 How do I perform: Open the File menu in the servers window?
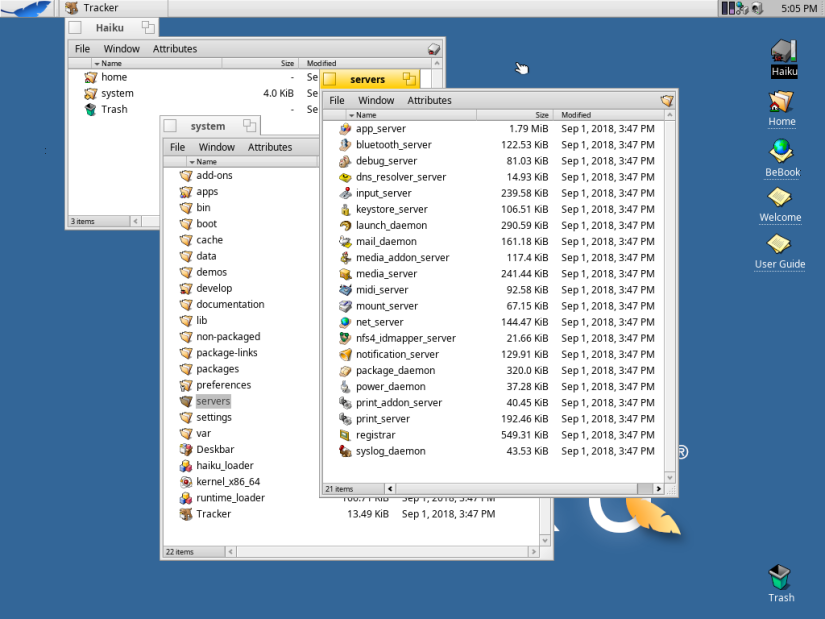pos(336,100)
